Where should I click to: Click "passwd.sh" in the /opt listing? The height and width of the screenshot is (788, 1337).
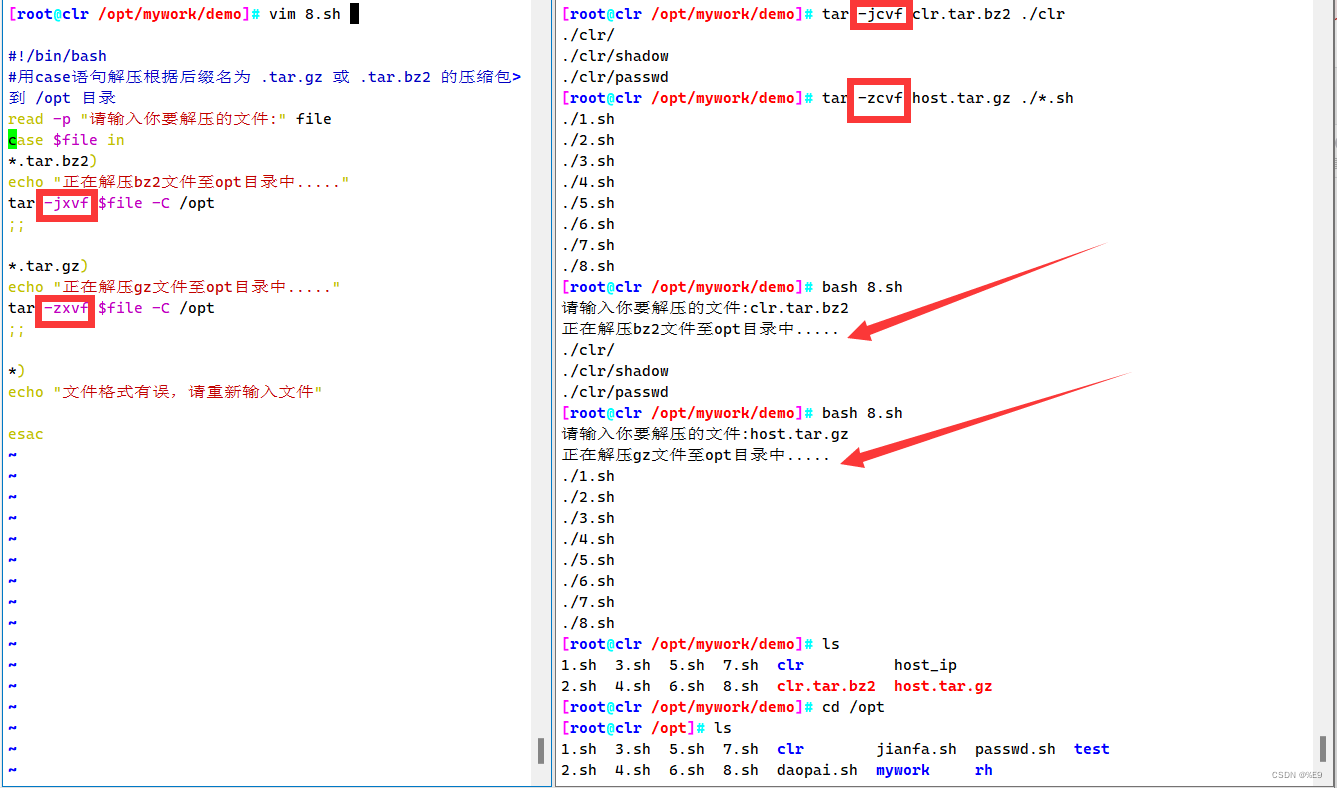1015,749
